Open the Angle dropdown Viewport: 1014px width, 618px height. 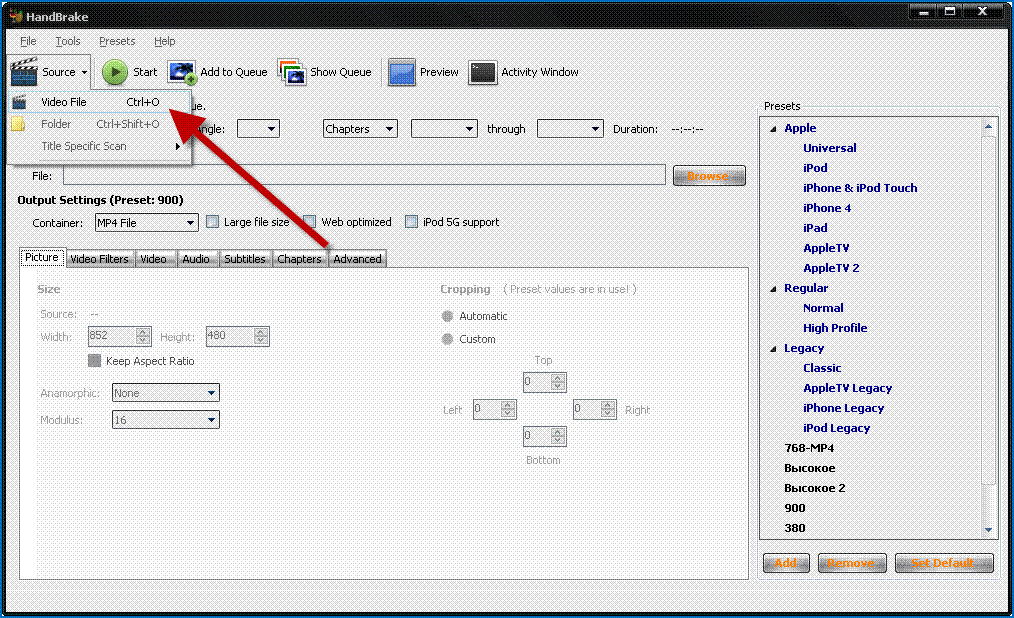(x=258, y=129)
